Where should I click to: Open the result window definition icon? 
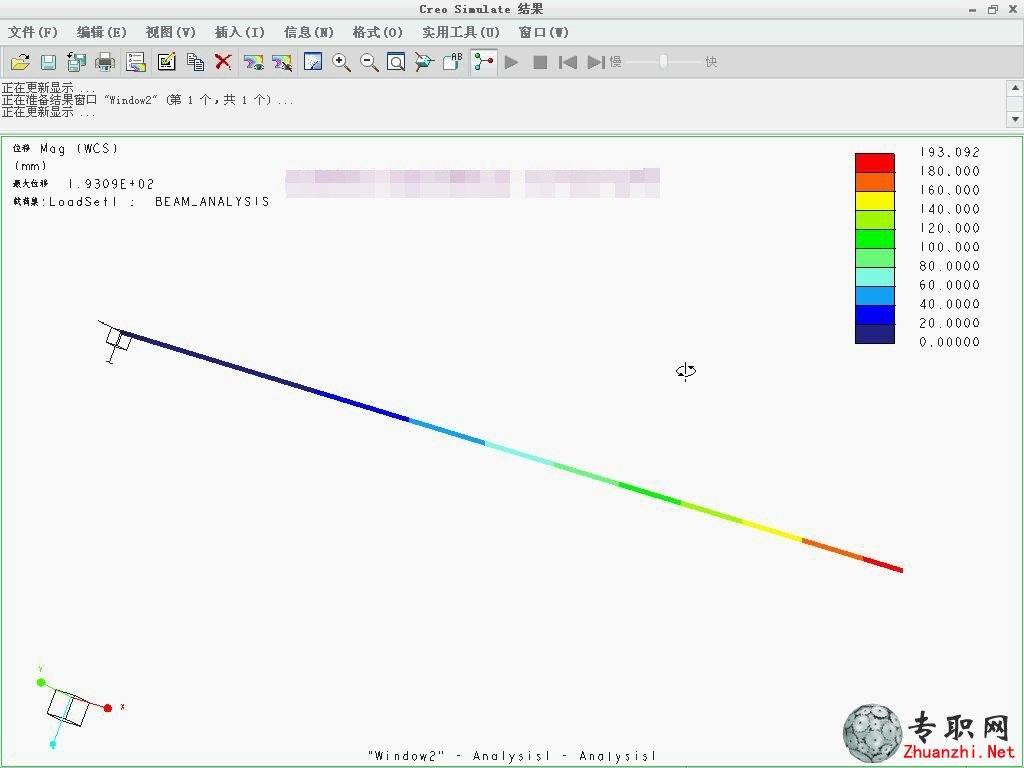coord(135,62)
